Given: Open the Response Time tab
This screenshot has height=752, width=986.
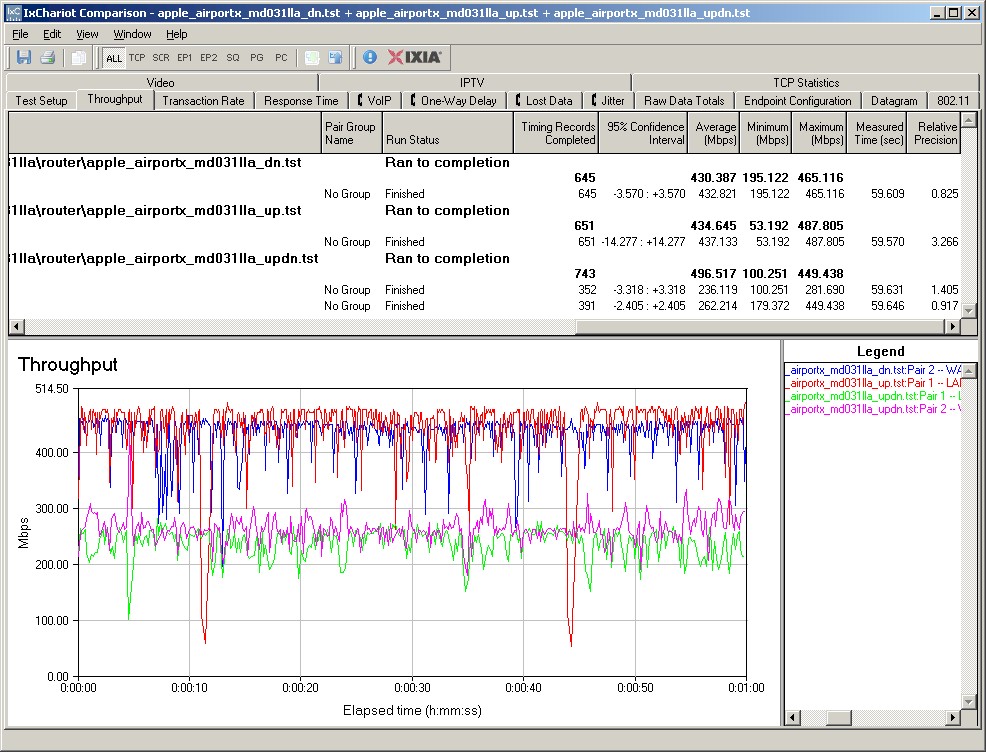Looking at the screenshot, I should [x=301, y=101].
